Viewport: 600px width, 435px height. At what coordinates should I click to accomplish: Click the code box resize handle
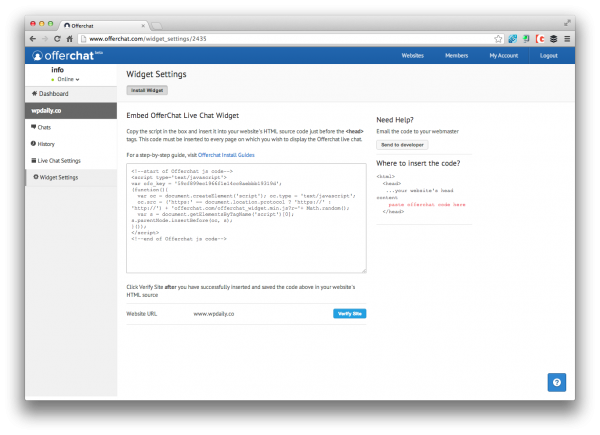[x=364, y=270]
